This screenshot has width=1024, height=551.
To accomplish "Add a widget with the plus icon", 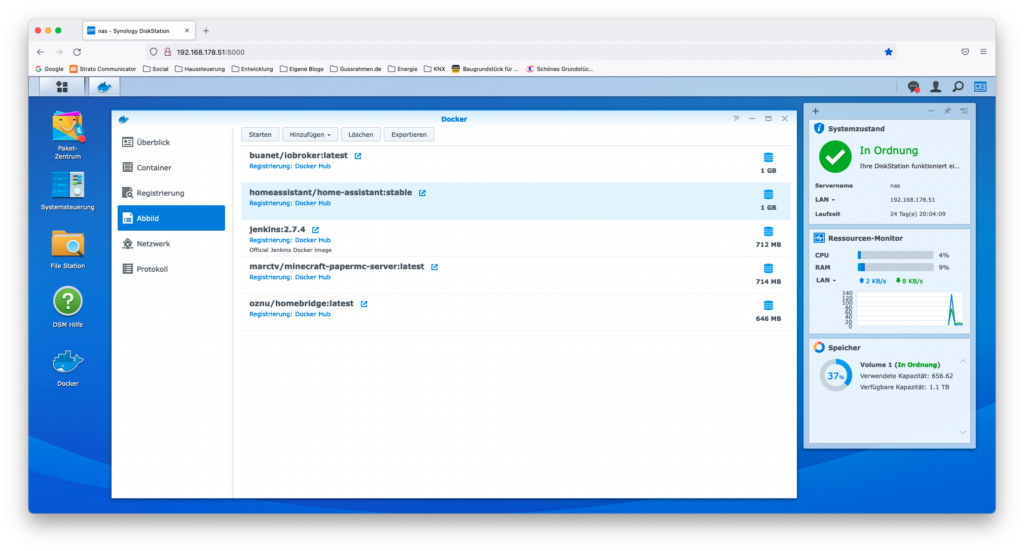I will point(816,111).
